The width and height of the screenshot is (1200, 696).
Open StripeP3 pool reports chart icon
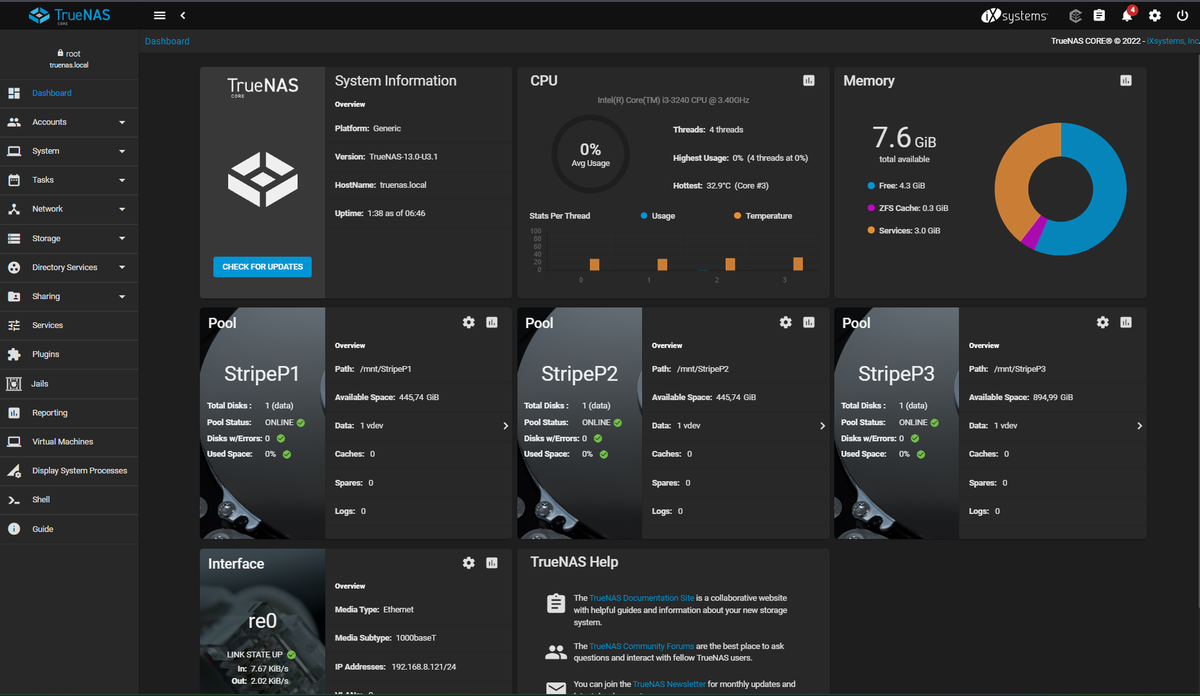click(x=1126, y=322)
